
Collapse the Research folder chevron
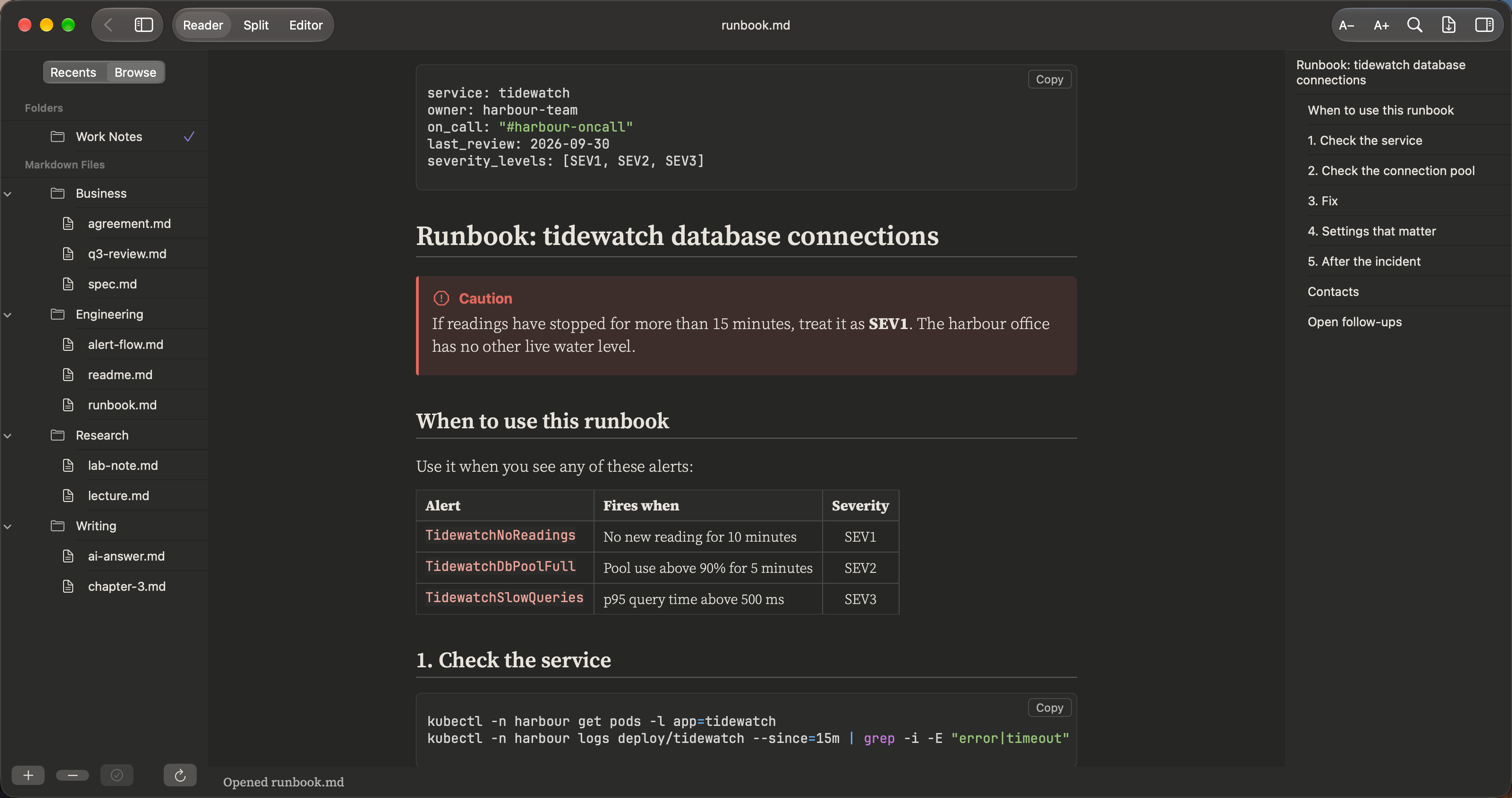(8, 435)
